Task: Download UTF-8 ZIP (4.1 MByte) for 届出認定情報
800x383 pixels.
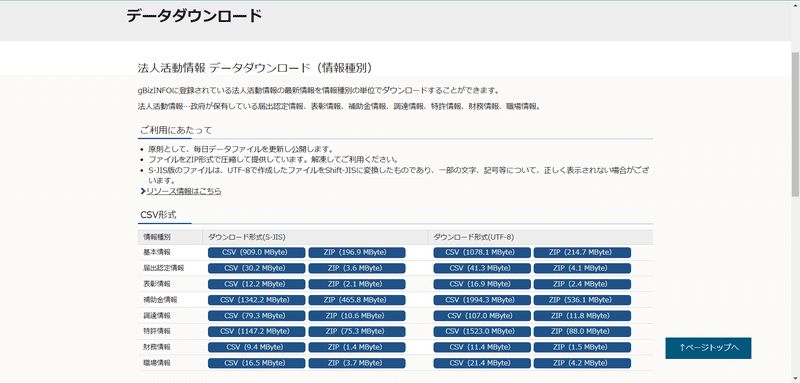Action: click(582, 268)
